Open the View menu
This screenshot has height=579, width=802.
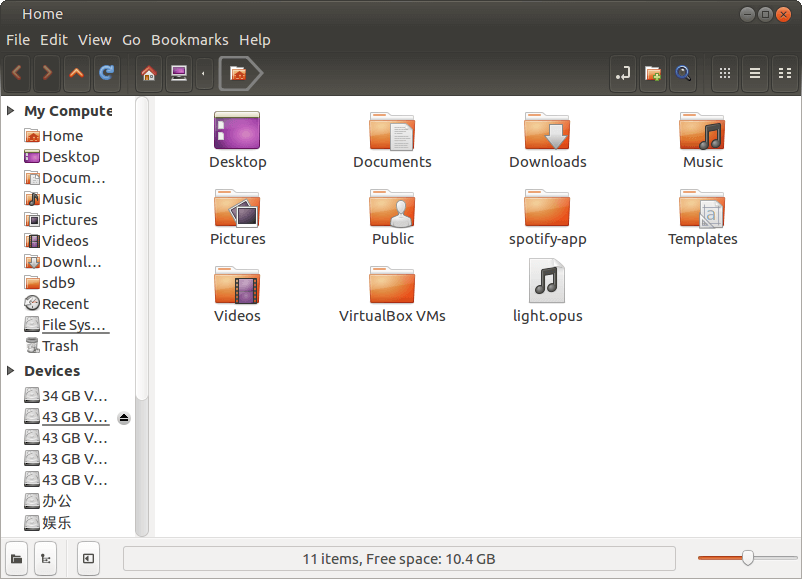point(95,40)
